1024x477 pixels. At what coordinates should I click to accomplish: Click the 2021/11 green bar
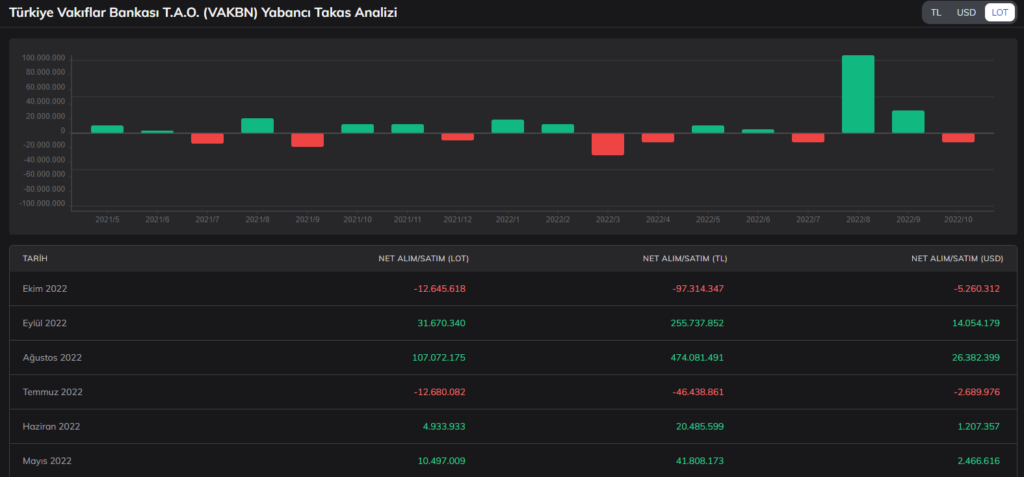point(408,129)
